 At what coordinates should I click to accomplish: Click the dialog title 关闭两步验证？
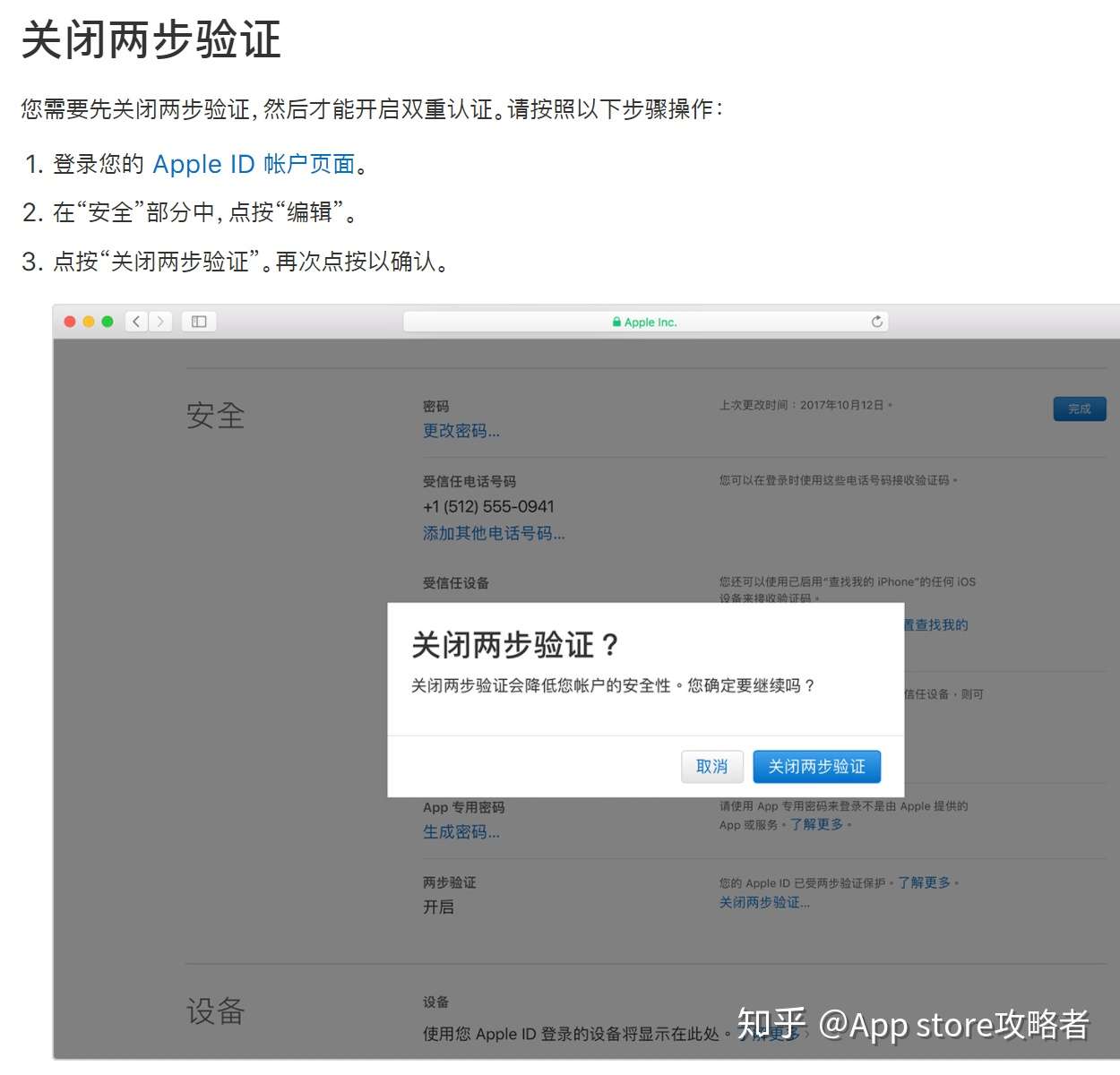tap(515, 645)
